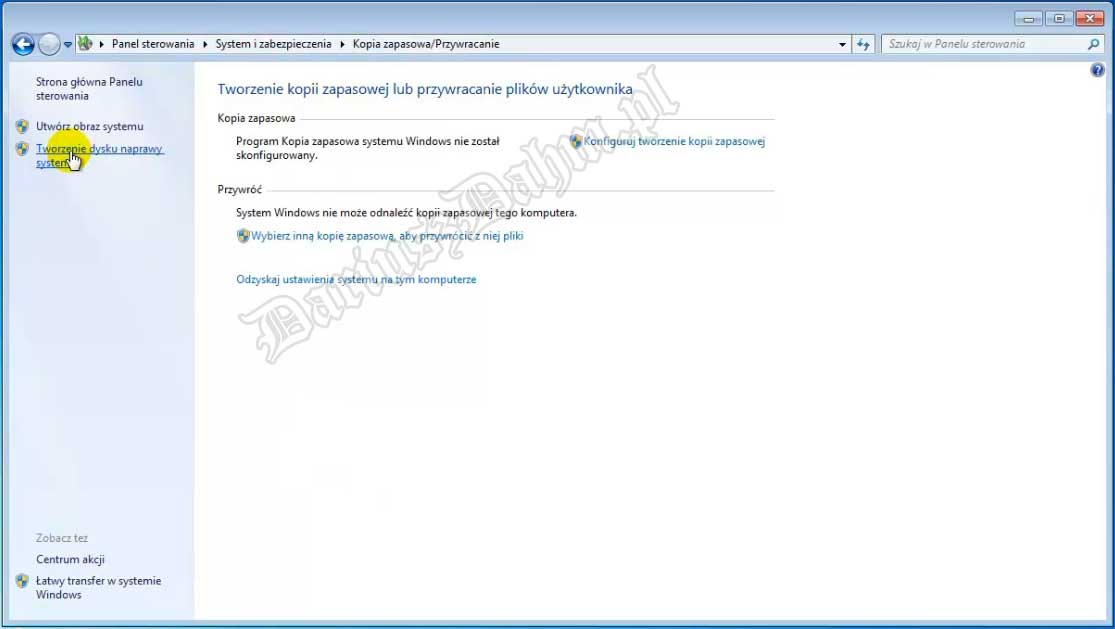Select 'System i zabezpieczenia' breadcrumb
This screenshot has width=1115, height=629.
tap(274, 44)
